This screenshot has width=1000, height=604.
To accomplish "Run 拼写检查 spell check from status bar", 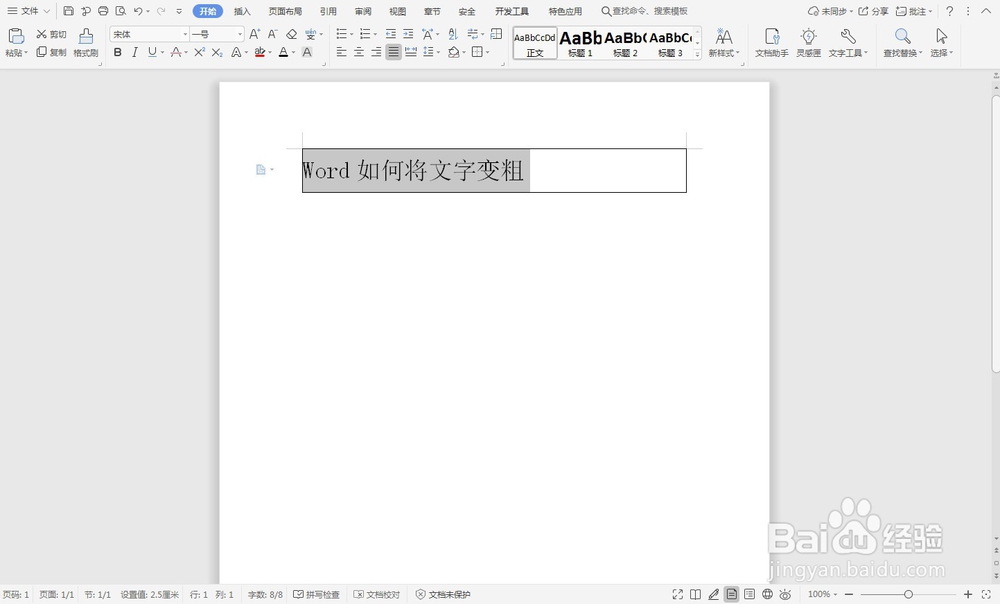I will point(316,594).
